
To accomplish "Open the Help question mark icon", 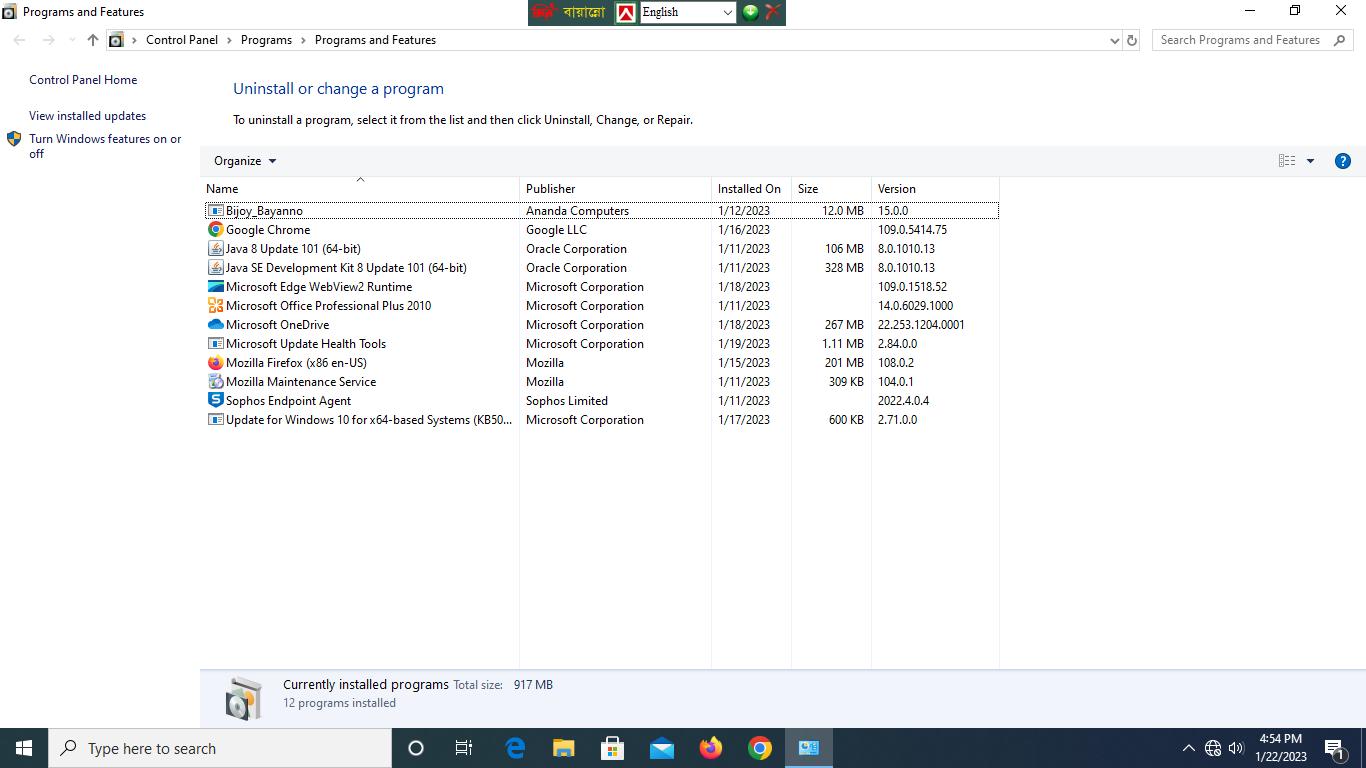I will pos(1343,161).
